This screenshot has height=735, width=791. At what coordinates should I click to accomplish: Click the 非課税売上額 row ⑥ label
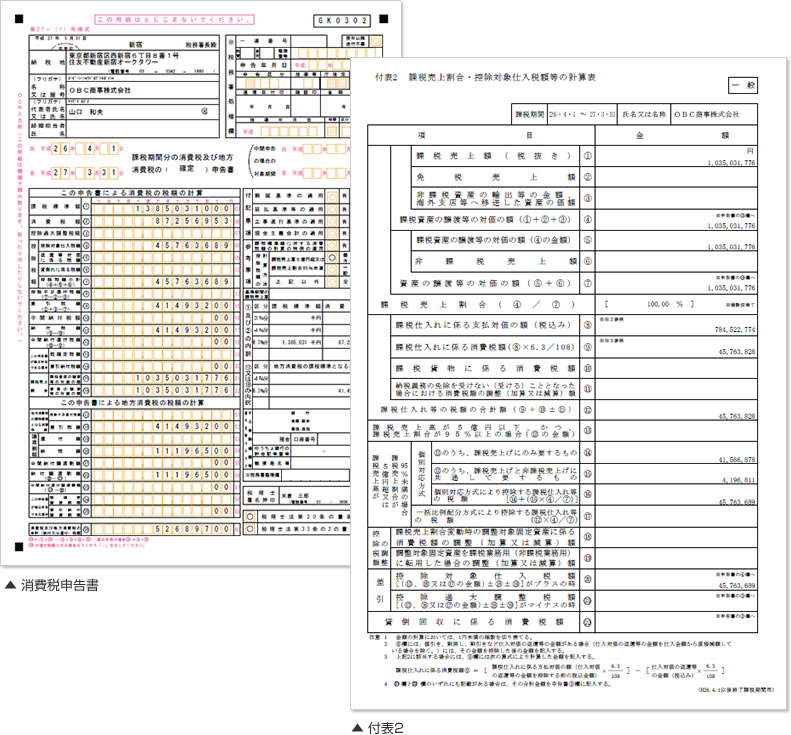[495, 261]
